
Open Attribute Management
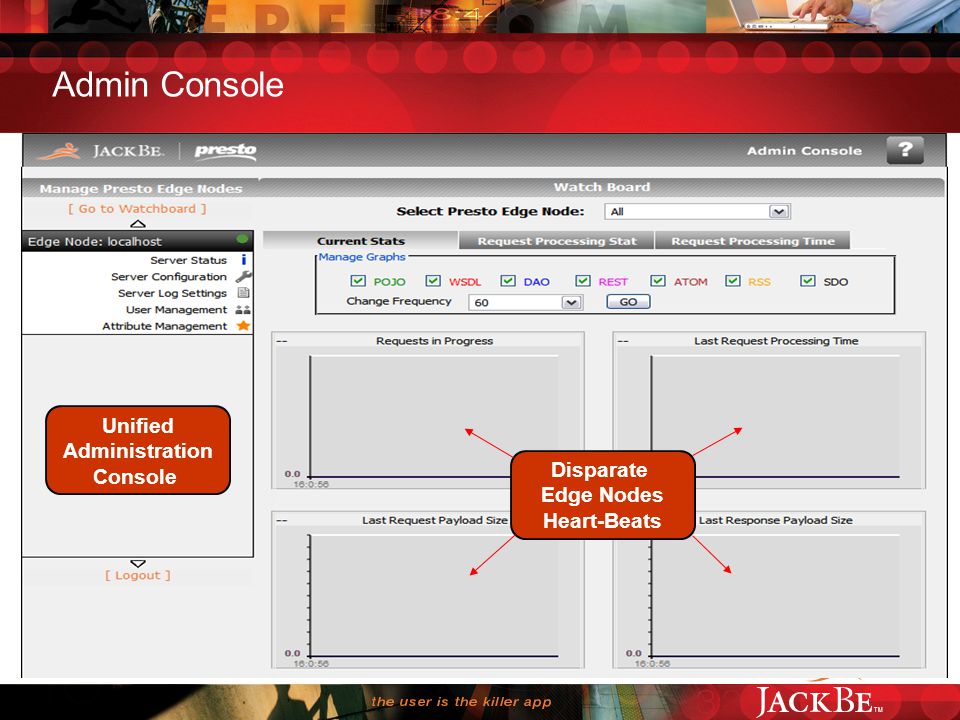[164, 326]
